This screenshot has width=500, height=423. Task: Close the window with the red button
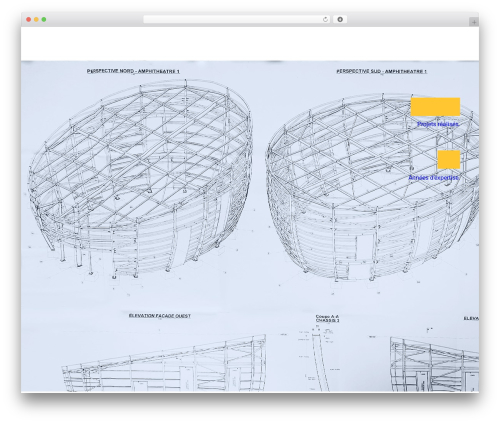(29, 20)
